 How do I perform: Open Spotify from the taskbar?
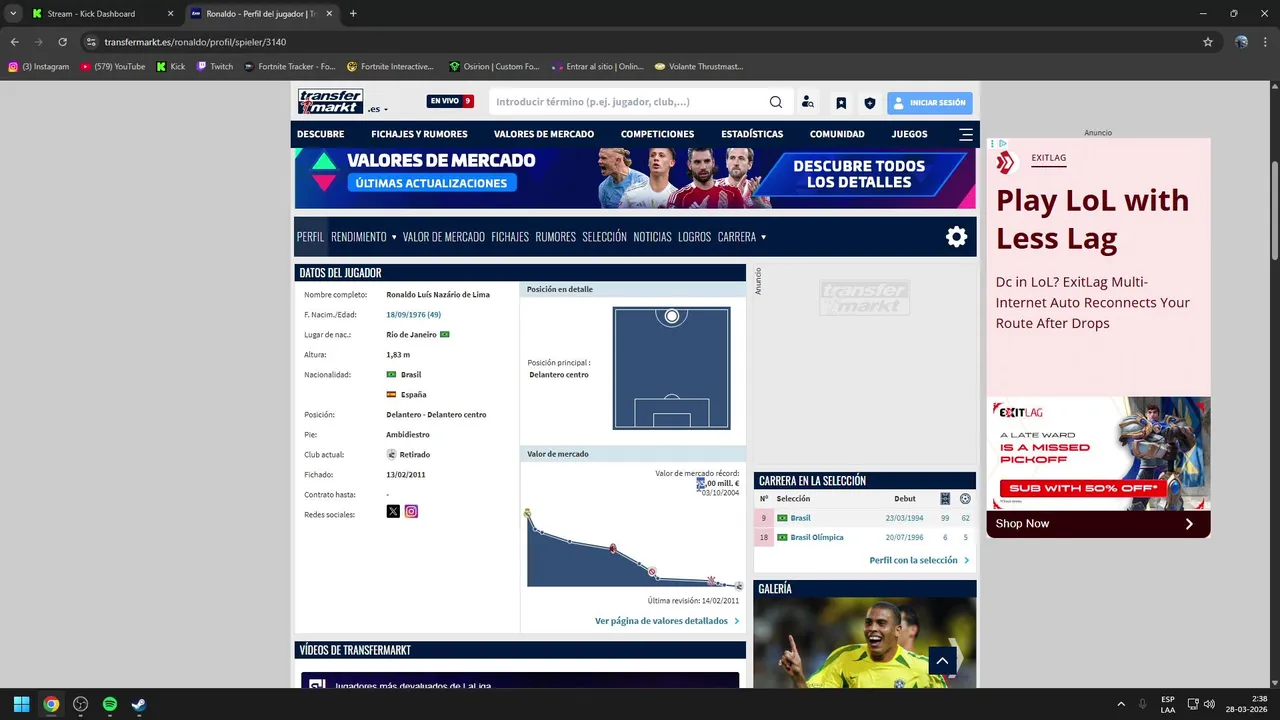tap(110, 704)
